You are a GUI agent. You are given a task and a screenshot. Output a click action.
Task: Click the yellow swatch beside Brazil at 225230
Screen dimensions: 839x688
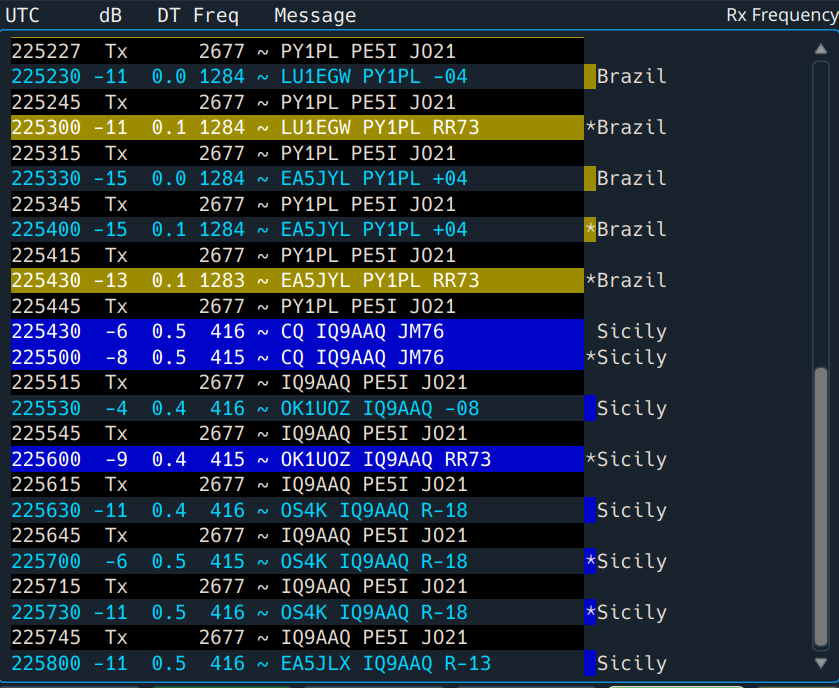tap(590, 77)
